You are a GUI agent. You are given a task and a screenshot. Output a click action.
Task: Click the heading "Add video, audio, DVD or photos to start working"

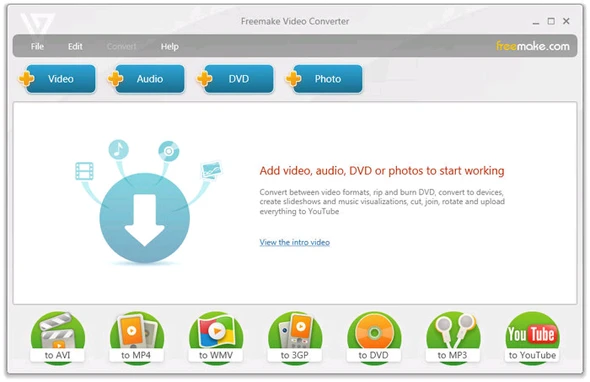point(382,171)
